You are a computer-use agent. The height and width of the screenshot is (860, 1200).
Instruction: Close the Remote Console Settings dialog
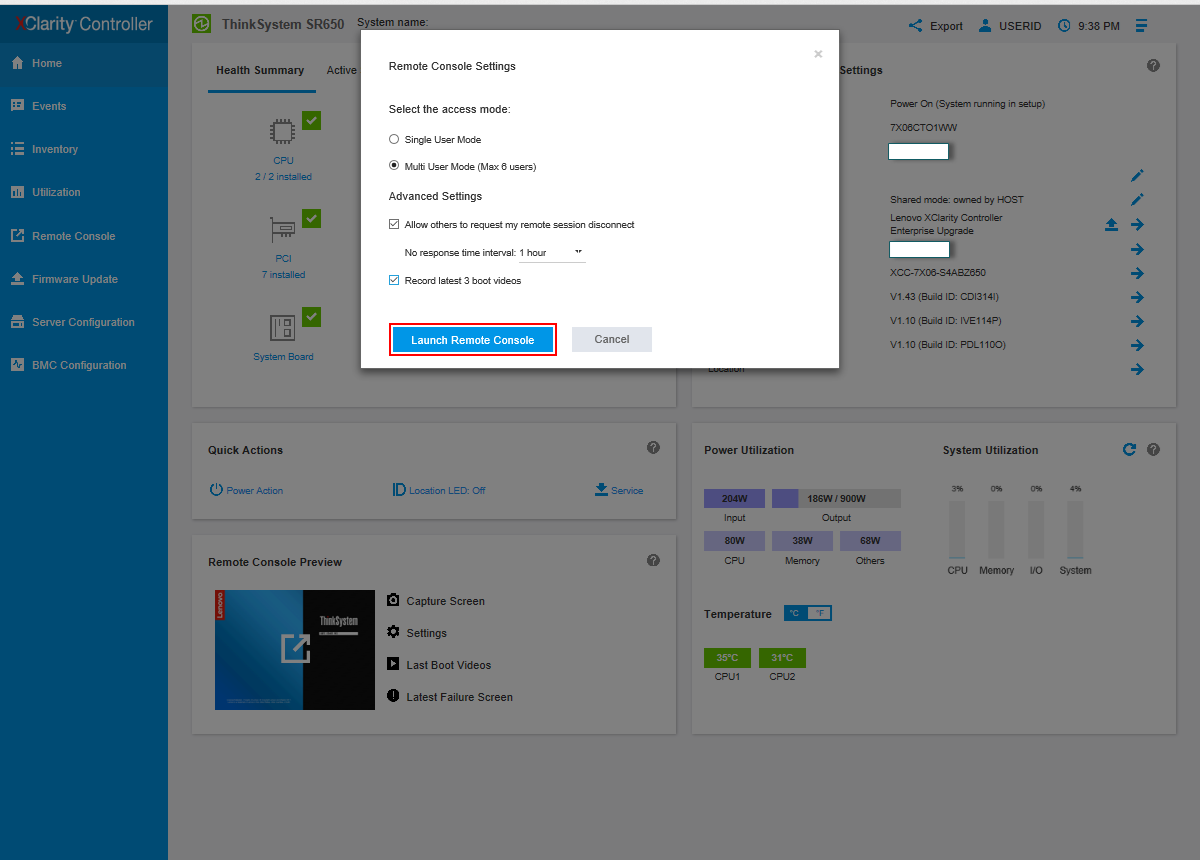[818, 54]
